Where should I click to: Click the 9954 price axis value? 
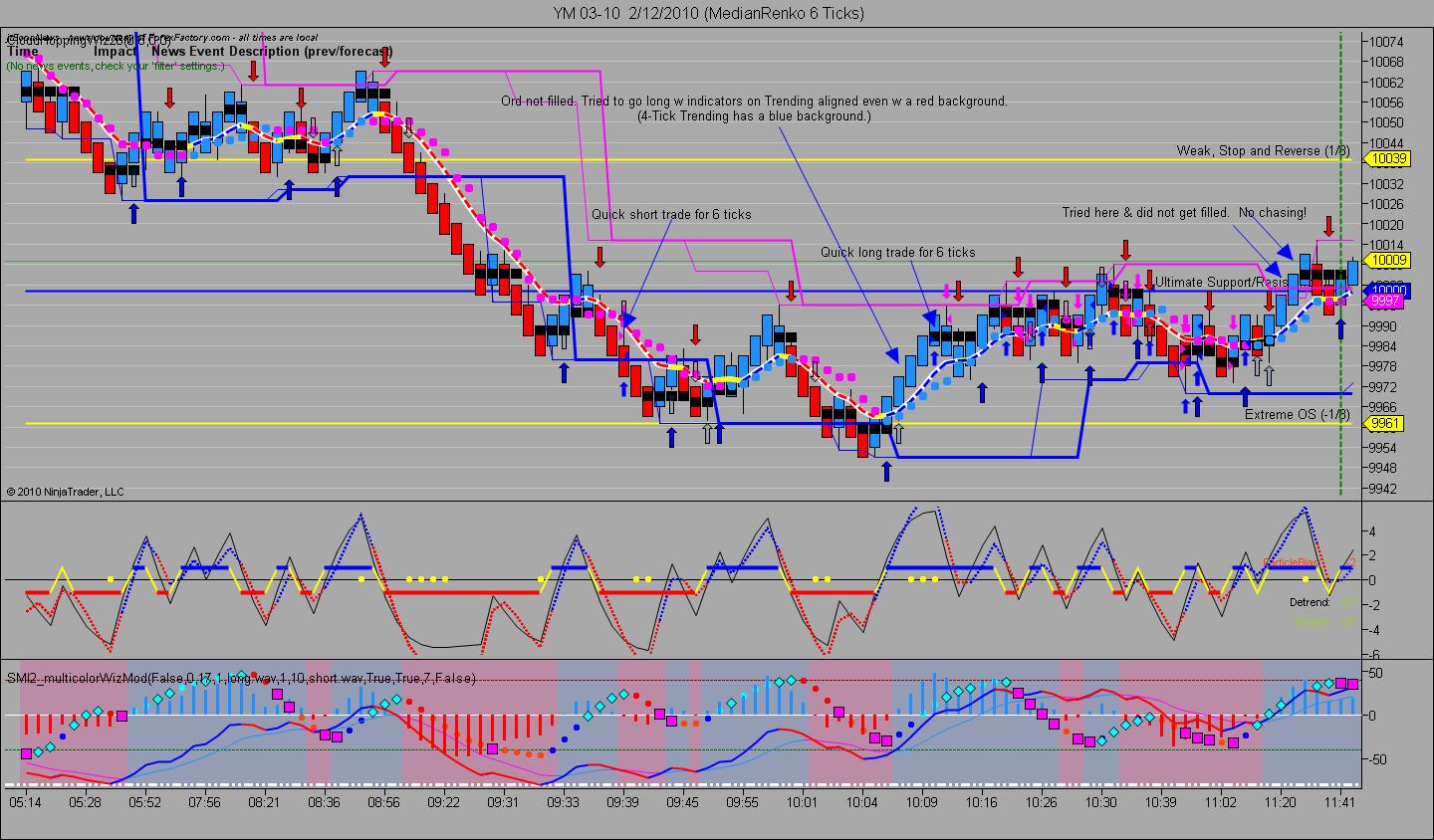(x=1383, y=448)
